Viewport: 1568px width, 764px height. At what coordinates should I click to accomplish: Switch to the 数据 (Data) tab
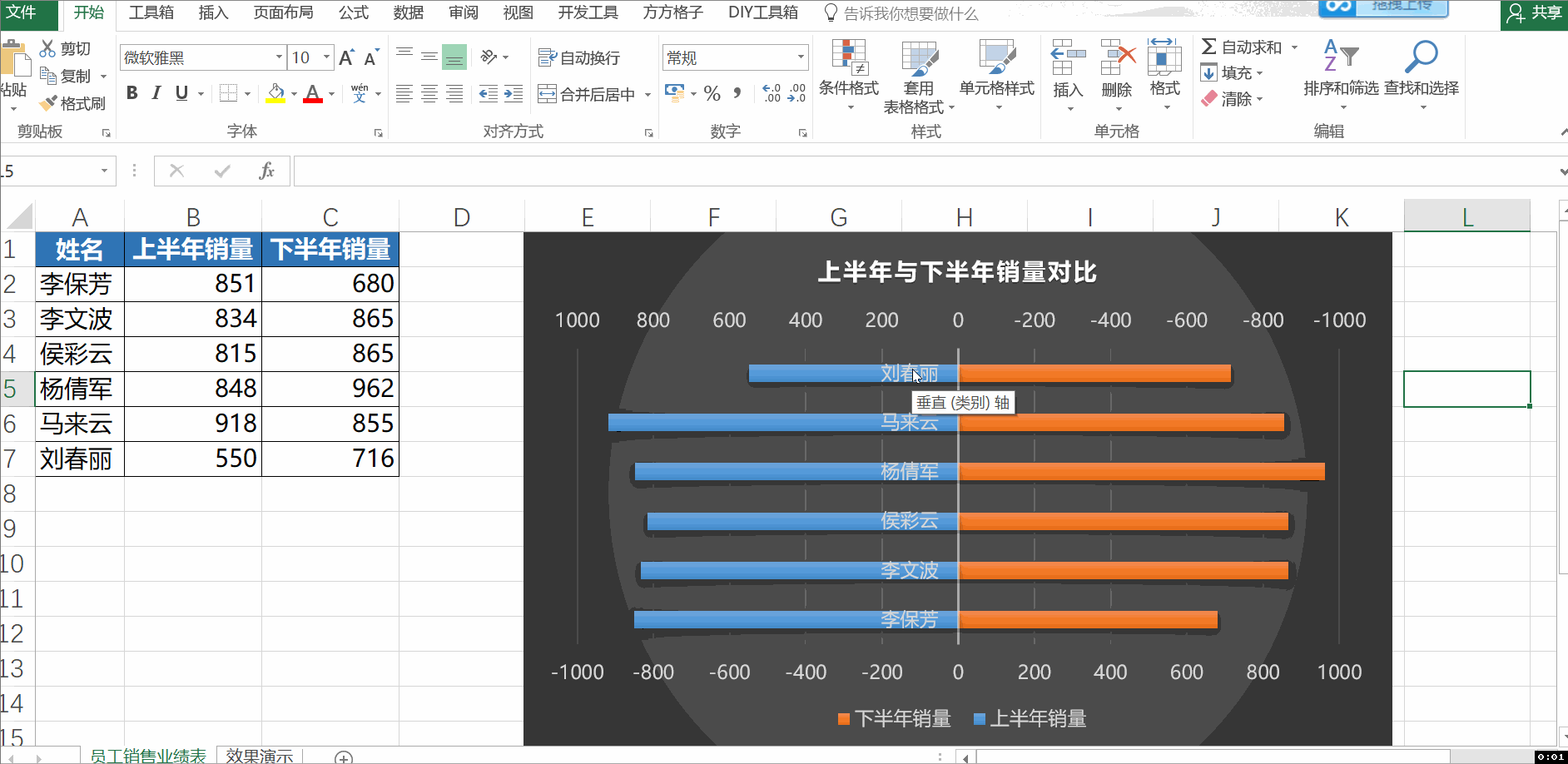408,12
